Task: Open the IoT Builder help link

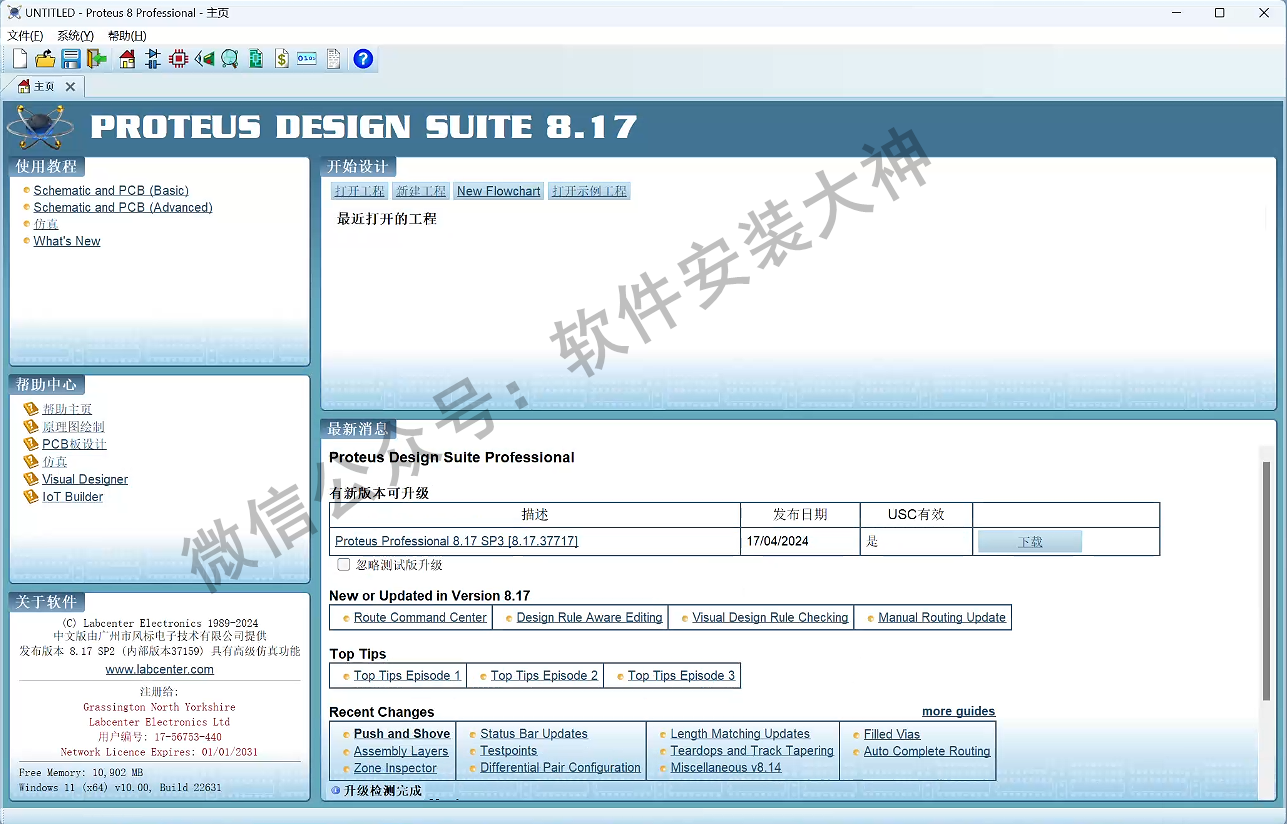Action: coord(73,496)
